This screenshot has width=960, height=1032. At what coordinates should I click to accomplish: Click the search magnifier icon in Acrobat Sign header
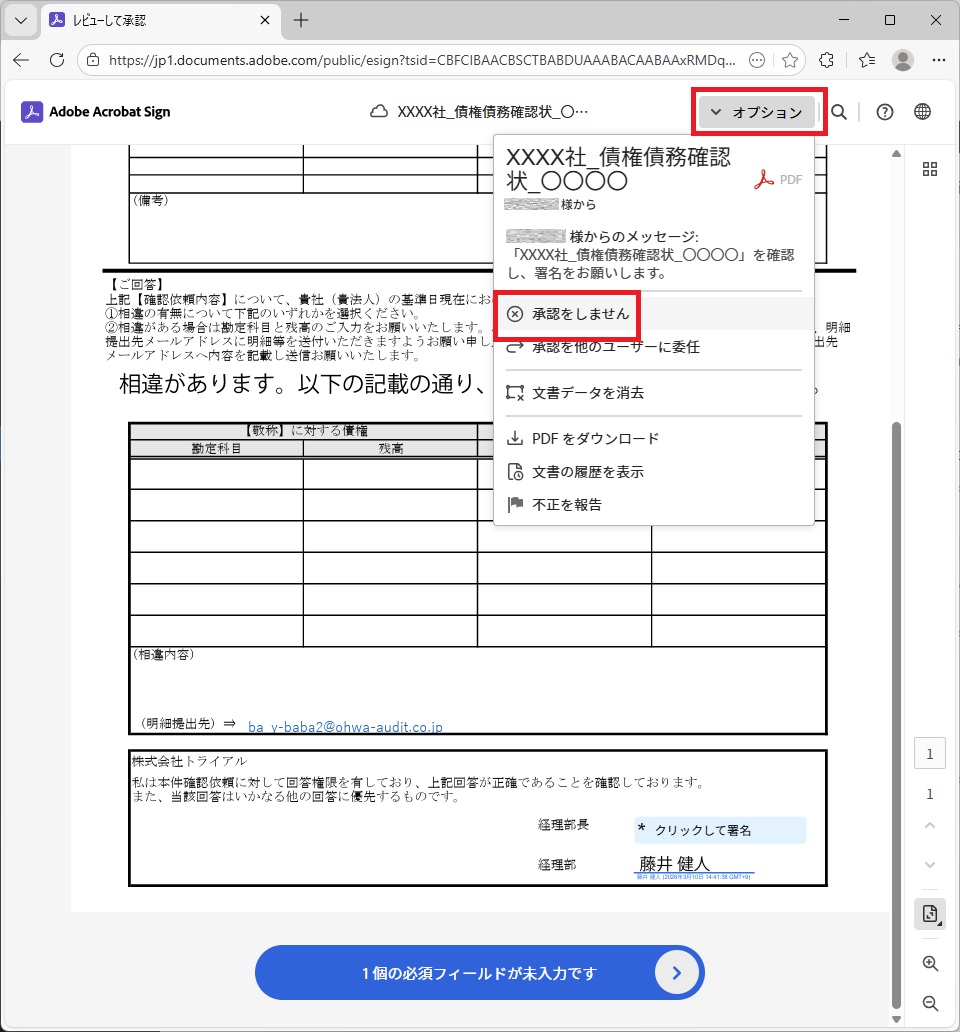839,112
